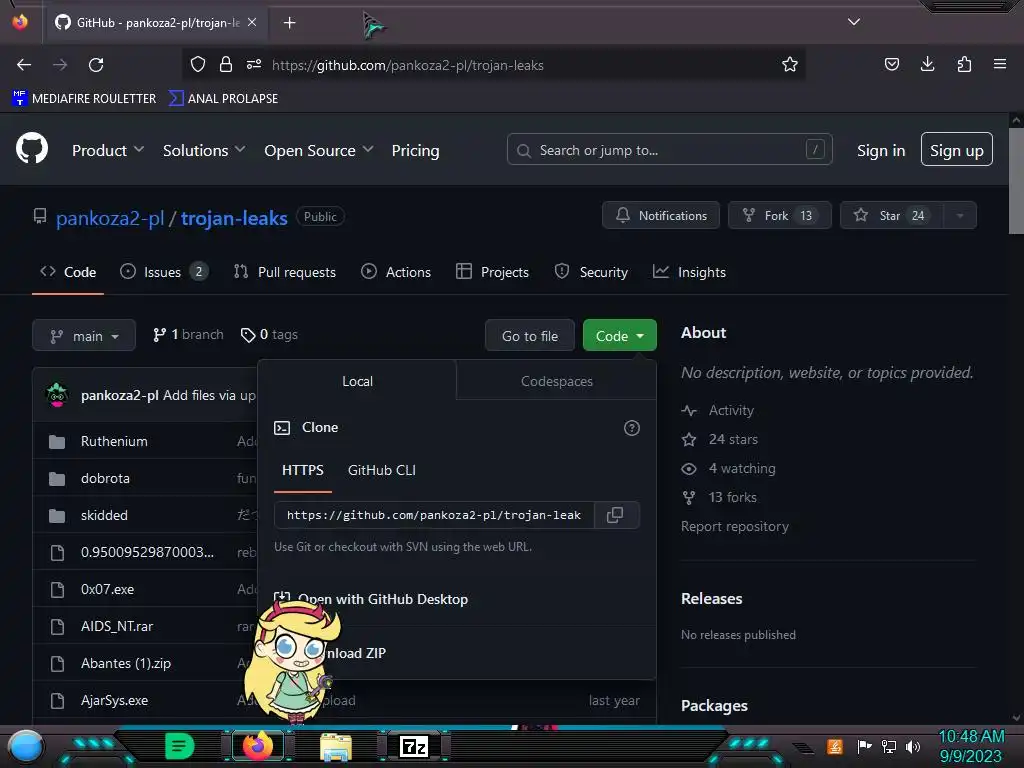Screen dimensions: 1024x768
Task: Select the HTTPS clone option
Action: [302, 470]
